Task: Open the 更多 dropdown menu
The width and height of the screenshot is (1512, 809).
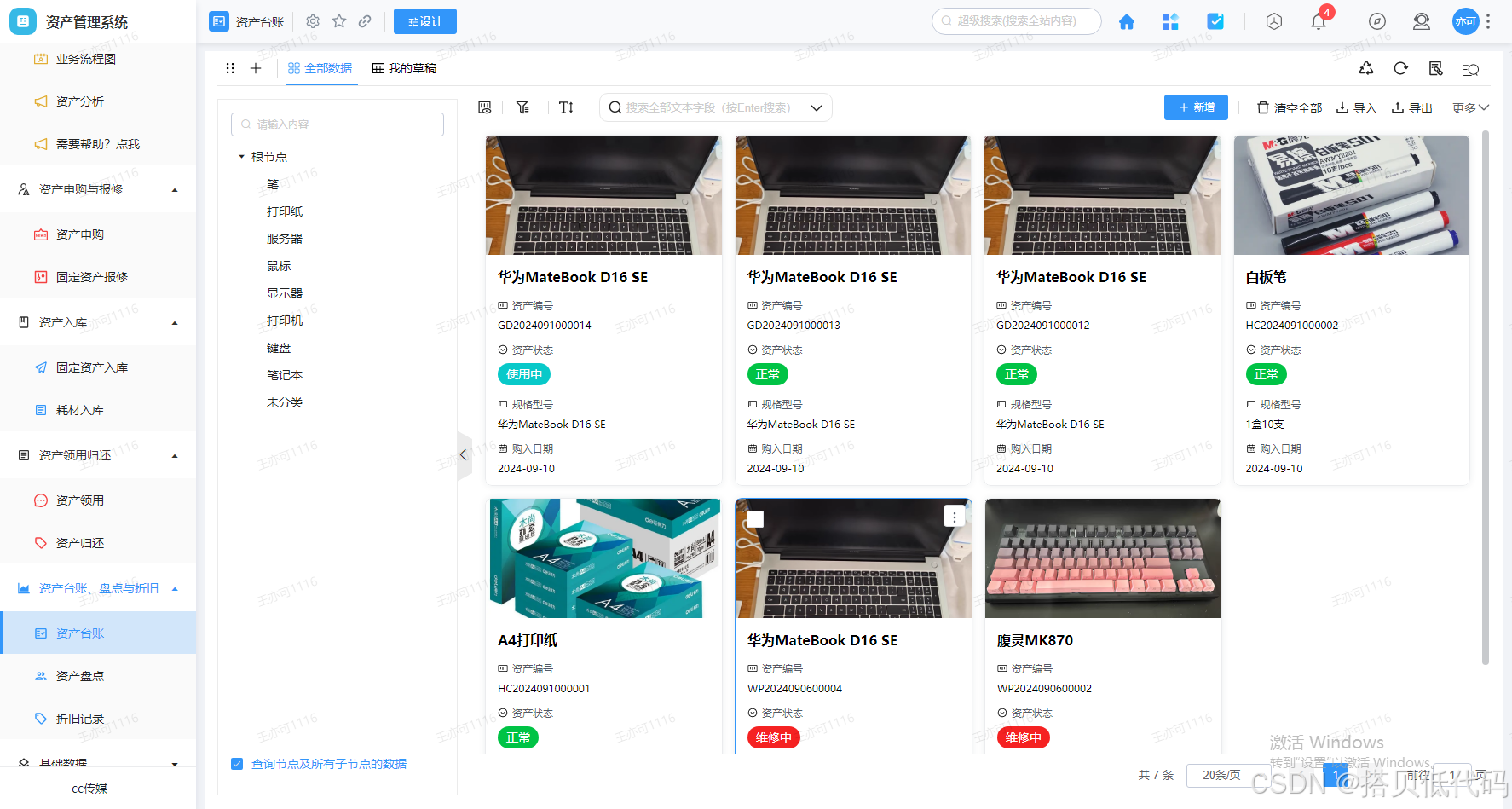Action: [x=1470, y=108]
